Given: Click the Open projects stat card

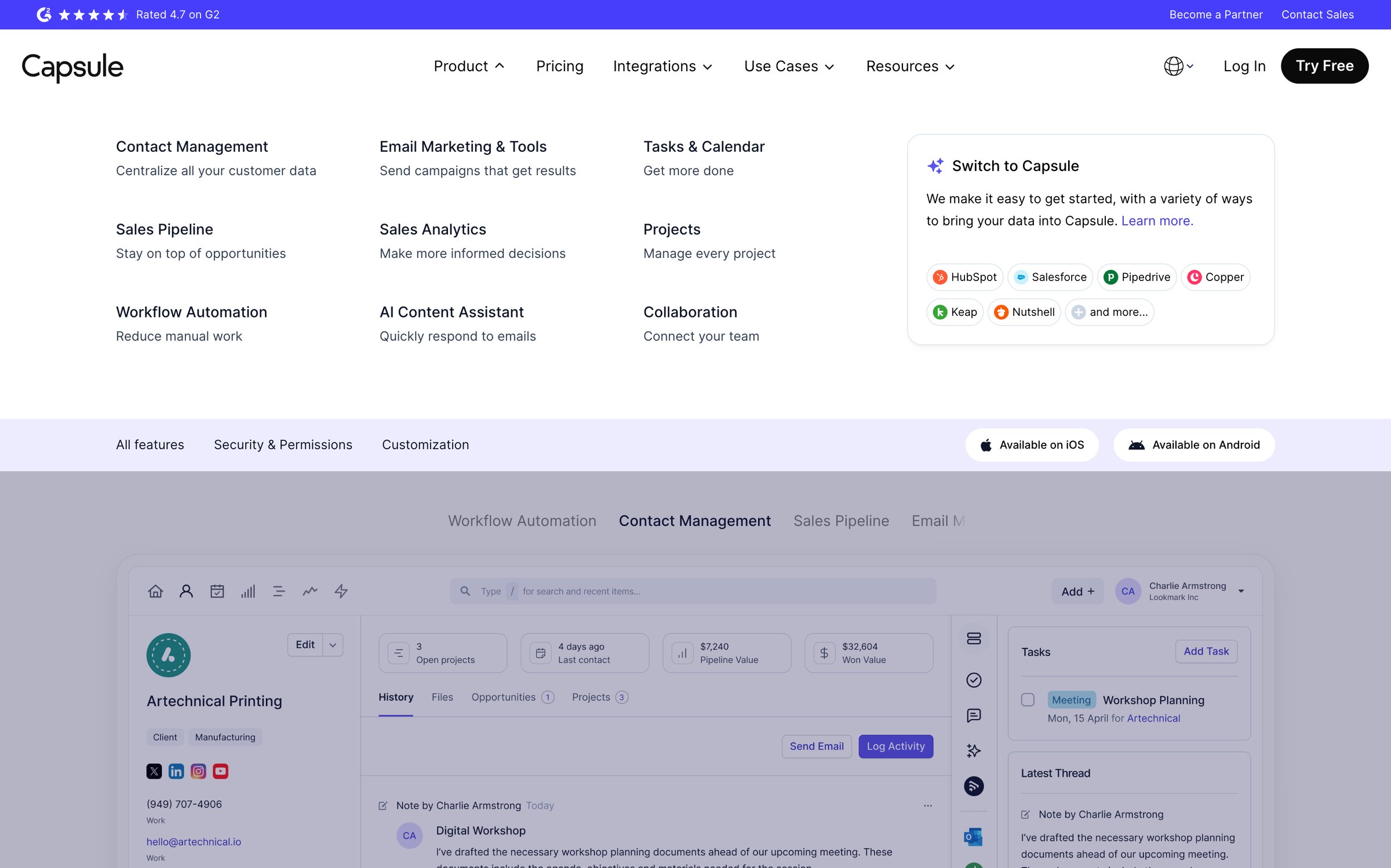Looking at the screenshot, I should pyautogui.click(x=443, y=653).
